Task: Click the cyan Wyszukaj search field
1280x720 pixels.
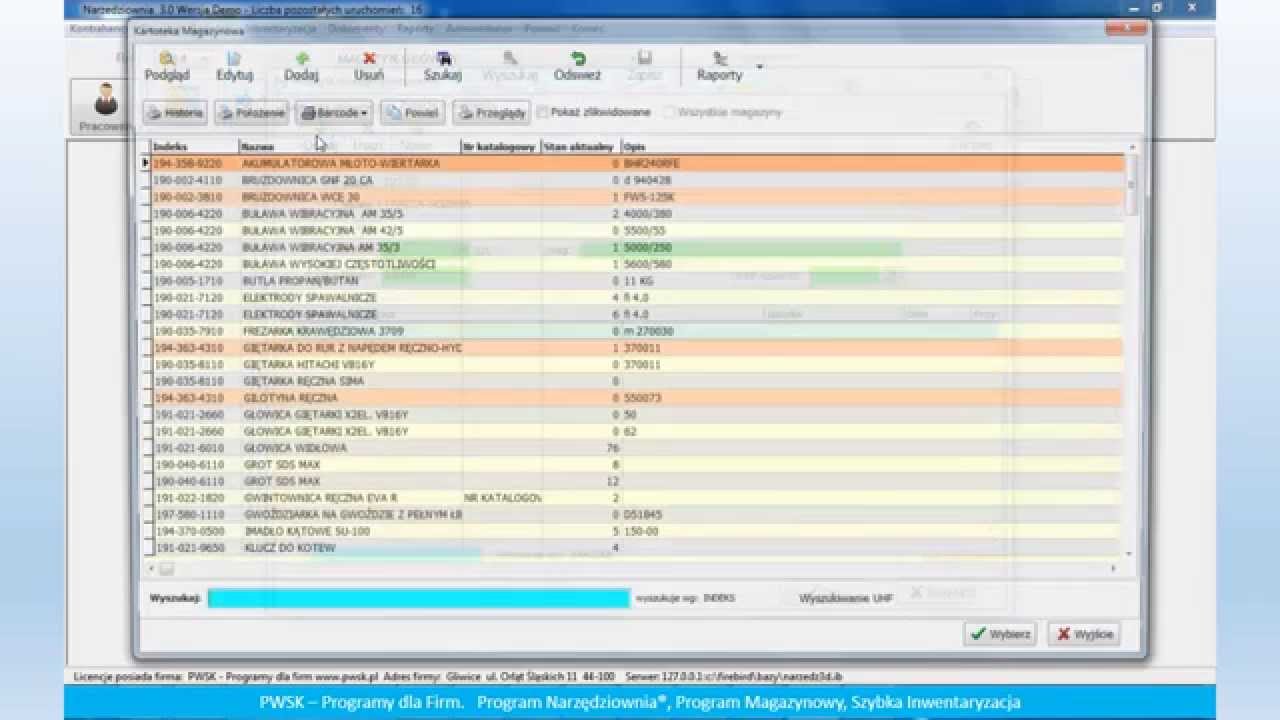Action: [419, 598]
